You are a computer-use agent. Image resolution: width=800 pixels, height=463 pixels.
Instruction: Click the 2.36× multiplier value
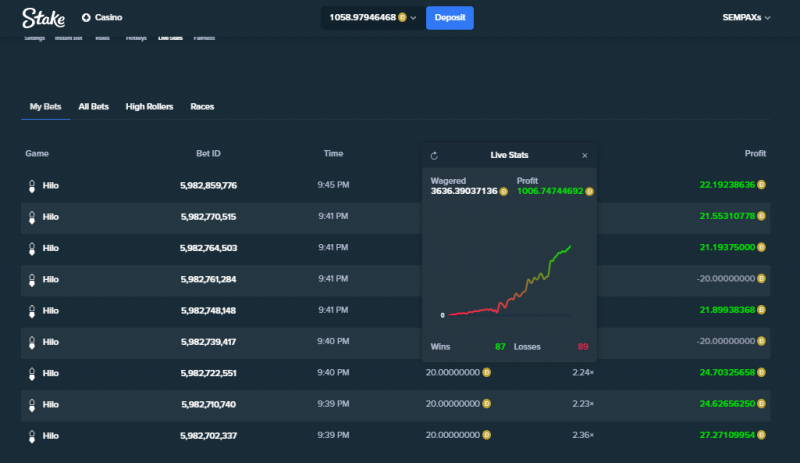pyautogui.click(x=583, y=435)
